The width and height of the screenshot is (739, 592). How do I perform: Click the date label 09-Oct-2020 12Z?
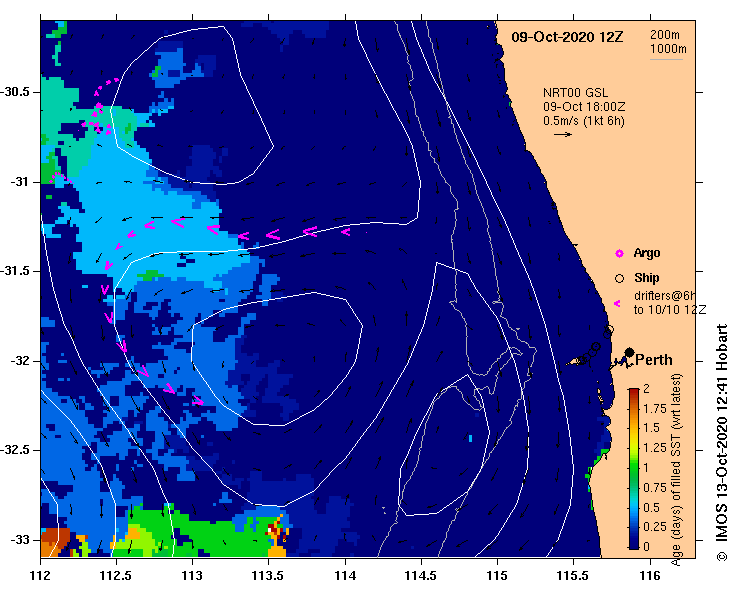click(567, 37)
